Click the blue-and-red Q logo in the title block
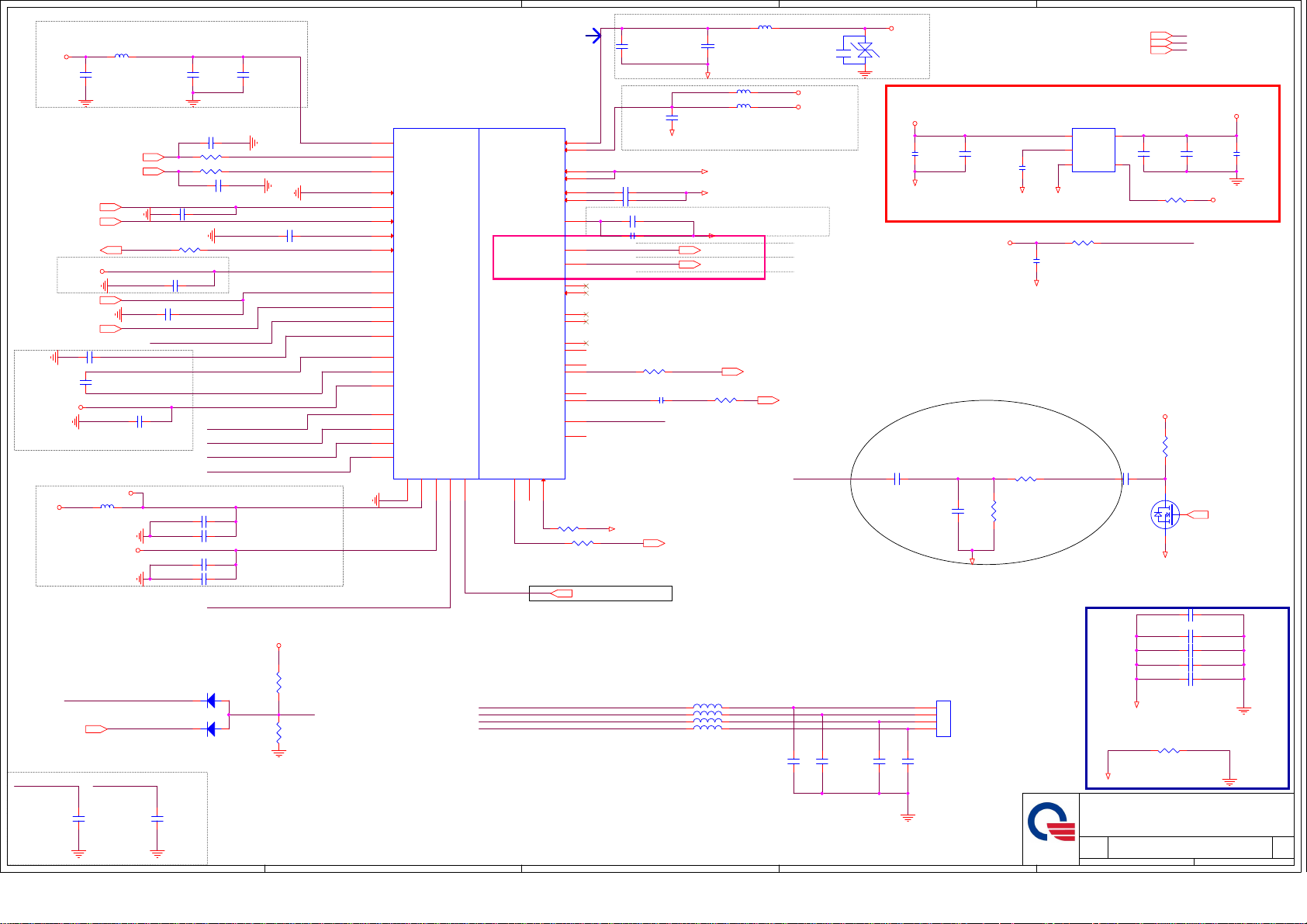1307x924 pixels. (1052, 822)
